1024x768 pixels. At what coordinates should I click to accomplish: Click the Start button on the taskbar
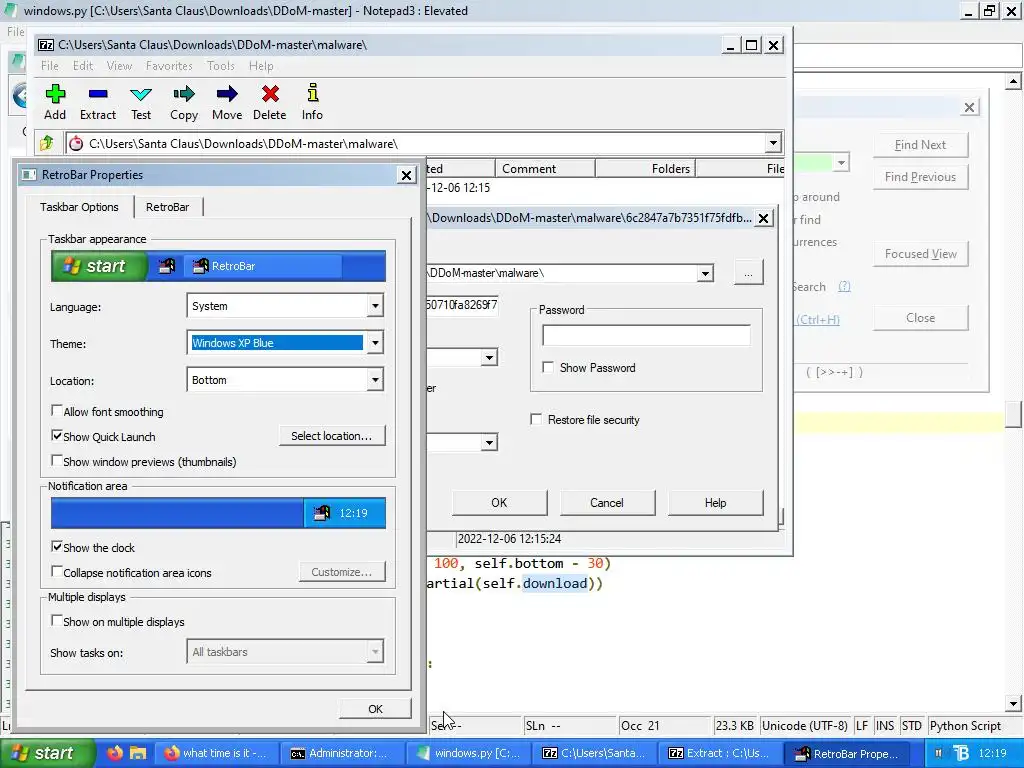tap(46, 753)
